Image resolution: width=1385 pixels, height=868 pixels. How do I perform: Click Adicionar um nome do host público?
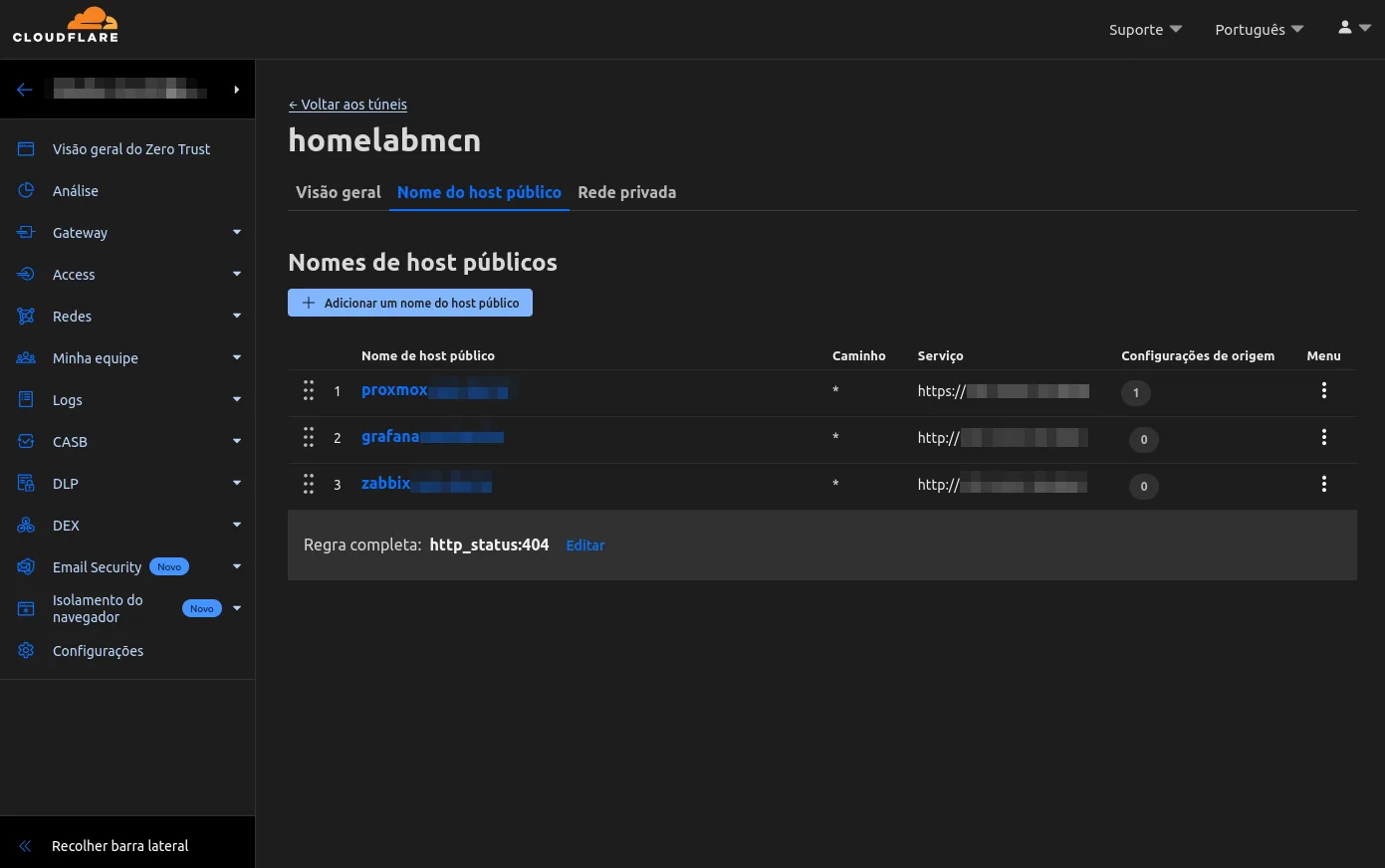[x=410, y=303]
